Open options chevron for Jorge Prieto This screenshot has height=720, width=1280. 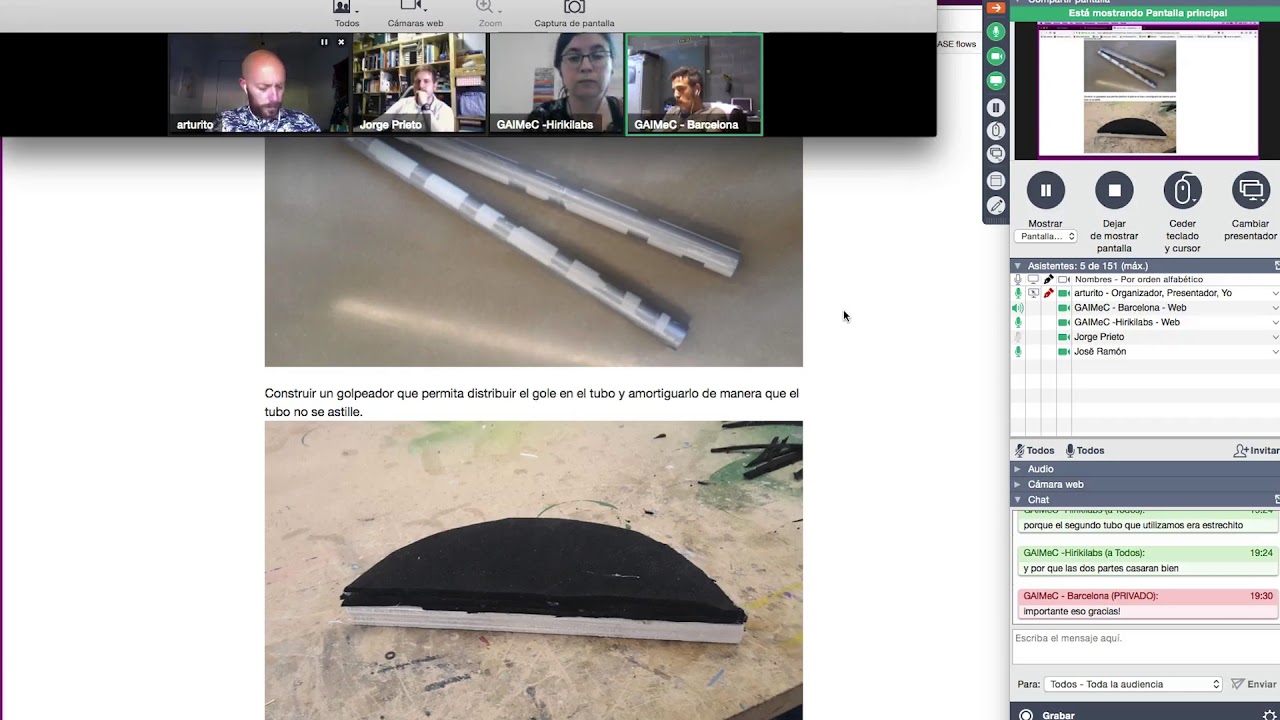pyautogui.click(x=1275, y=337)
